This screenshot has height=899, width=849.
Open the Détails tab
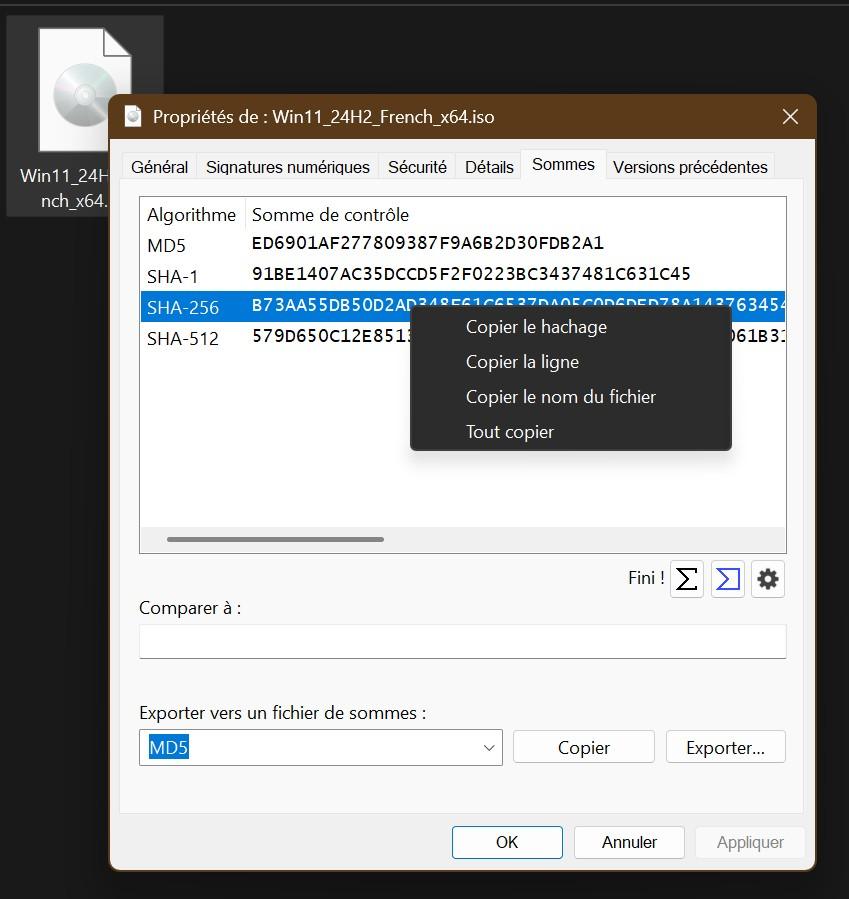pyautogui.click(x=489, y=167)
